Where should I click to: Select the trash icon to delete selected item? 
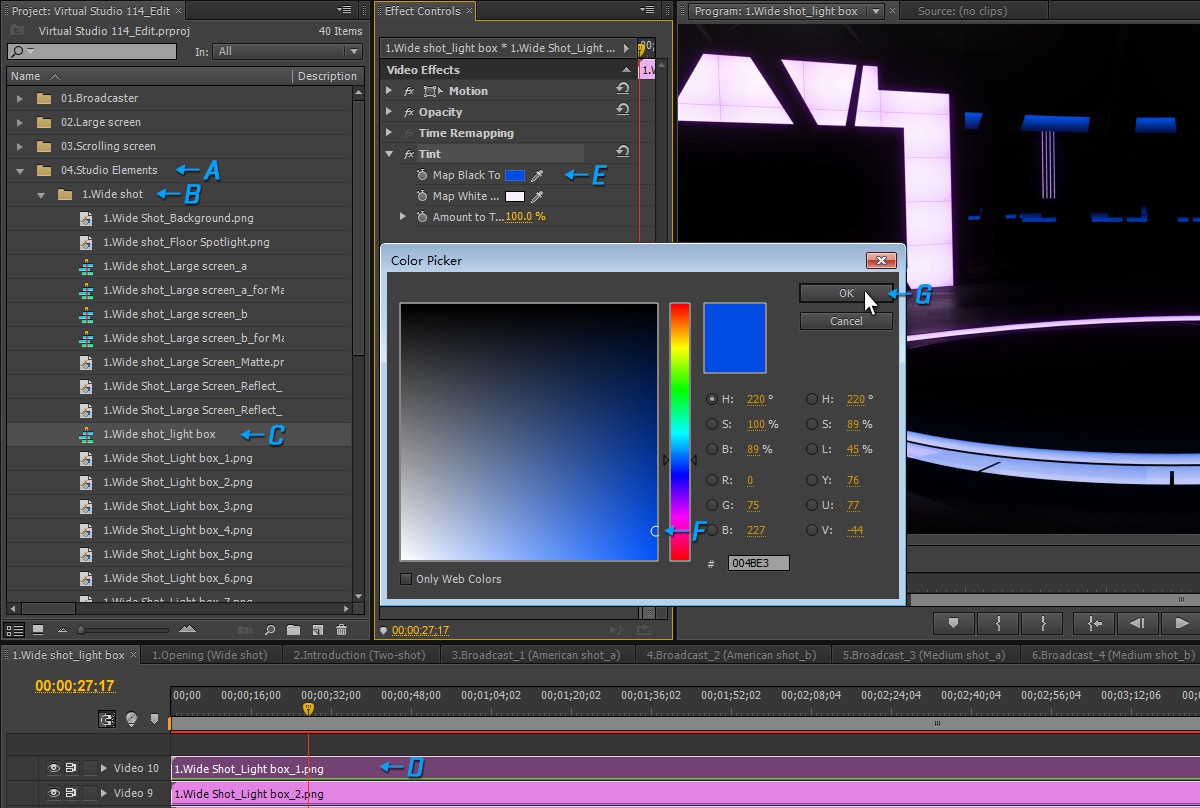point(341,629)
